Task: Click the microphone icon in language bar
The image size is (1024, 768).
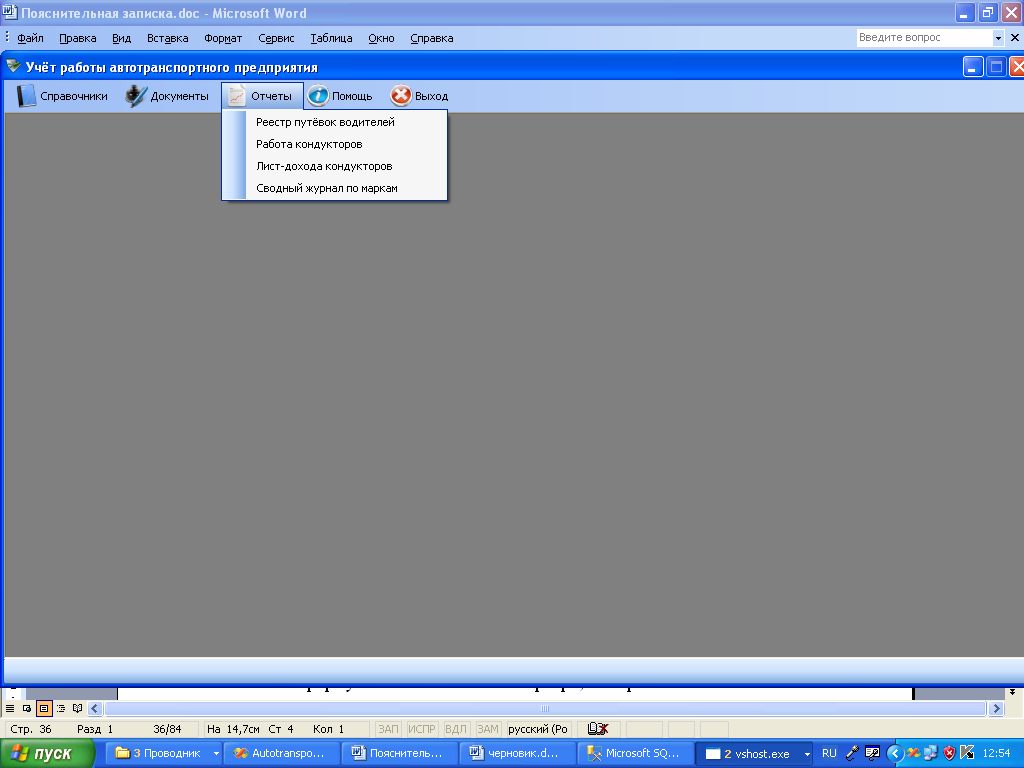Action: coord(852,753)
